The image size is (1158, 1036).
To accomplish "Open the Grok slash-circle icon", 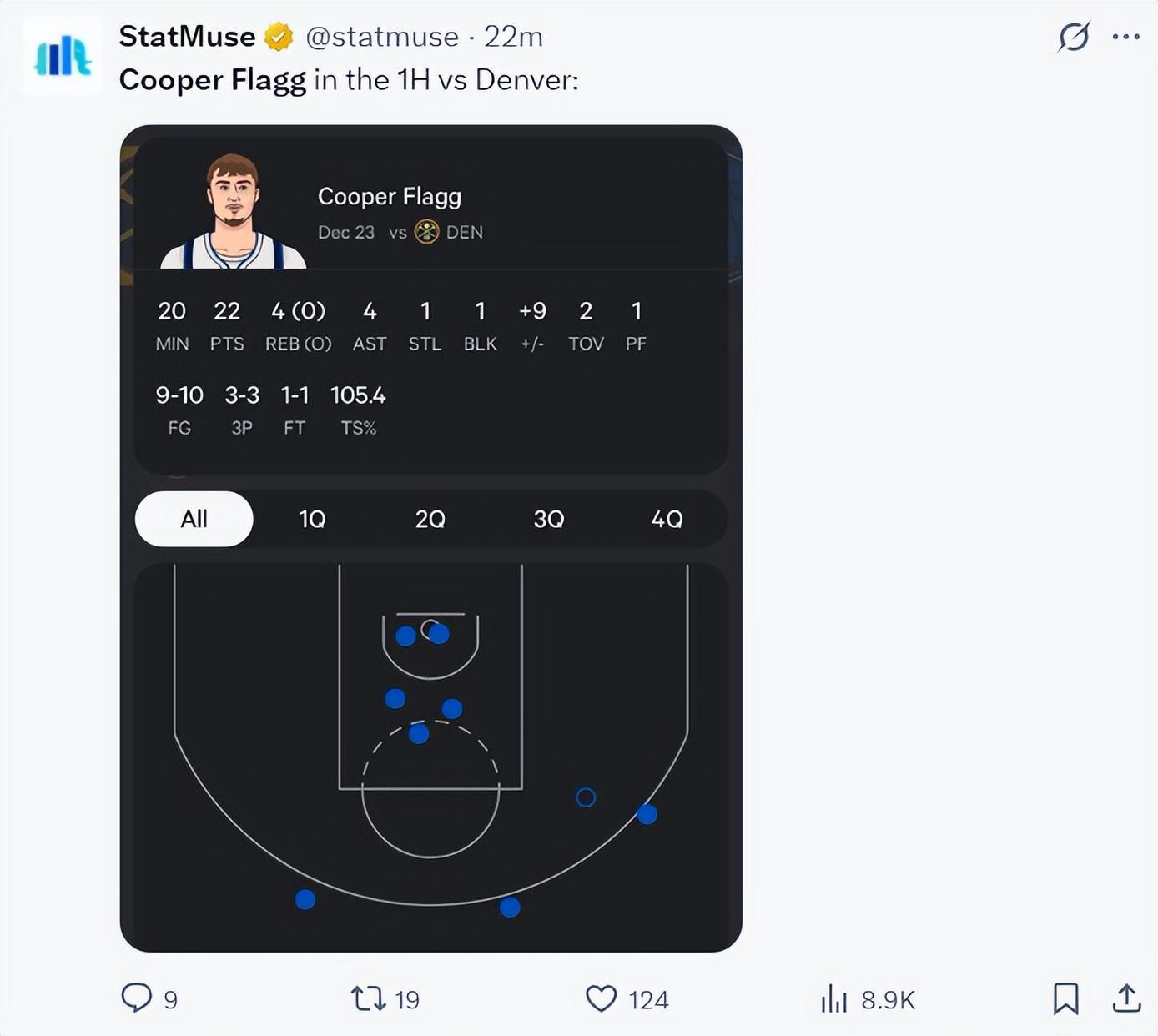I will (x=1073, y=37).
